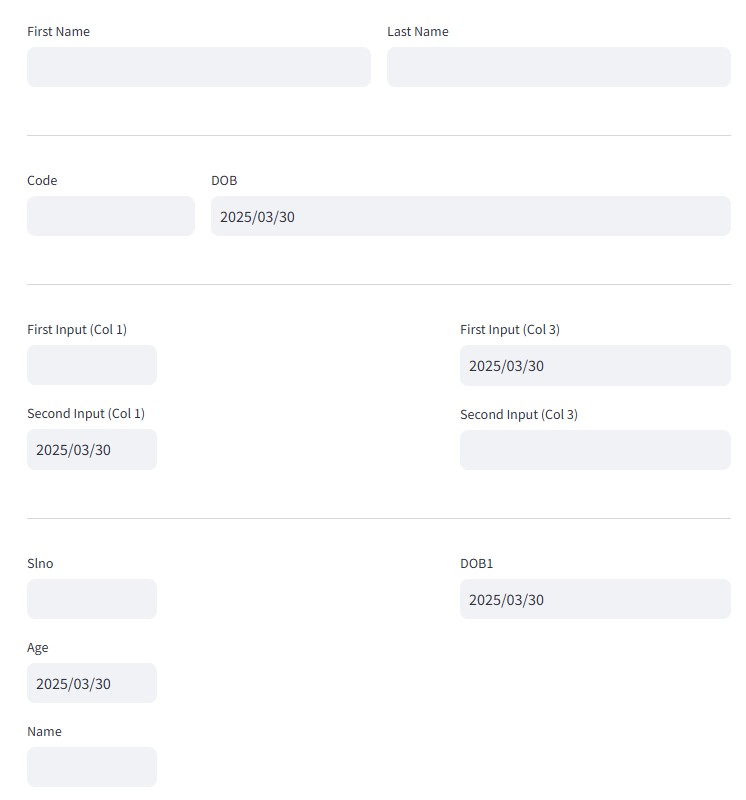This screenshot has height=800, width=746.
Task: Click the Second Input (Col 1) date field
Action: coord(91,449)
